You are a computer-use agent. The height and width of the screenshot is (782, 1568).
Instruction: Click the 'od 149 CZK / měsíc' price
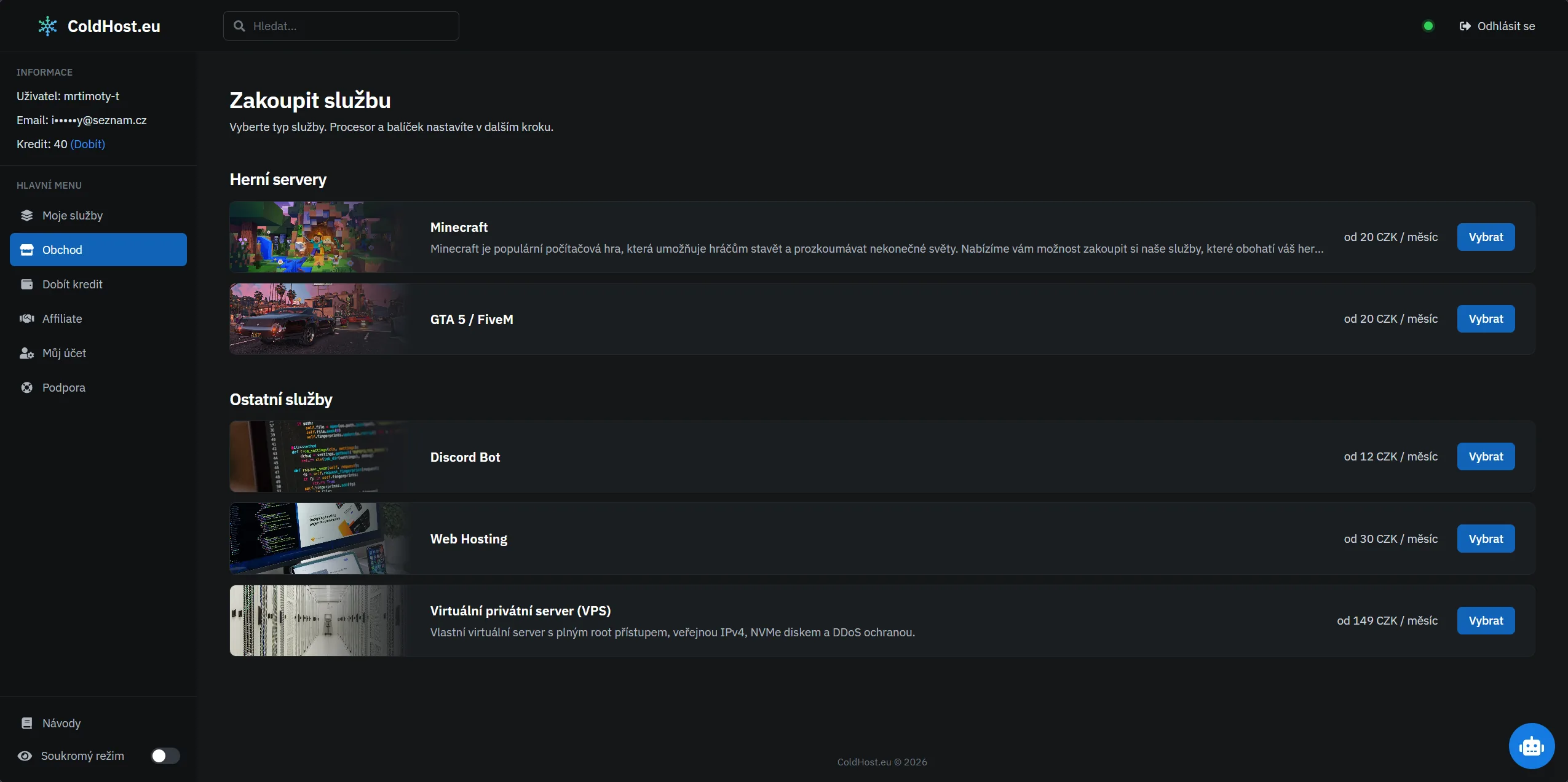[x=1387, y=620]
